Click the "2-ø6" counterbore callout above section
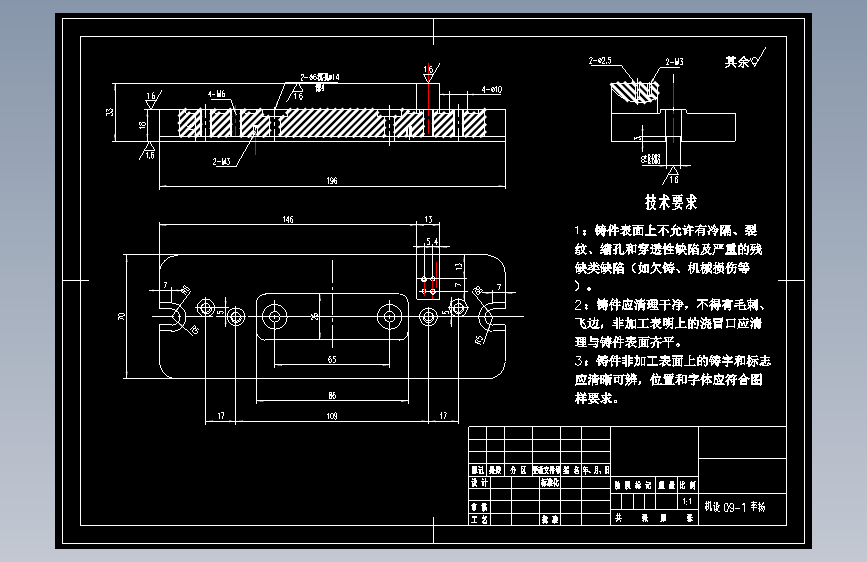The height and width of the screenshot is (562, 867). pos(320,77)
